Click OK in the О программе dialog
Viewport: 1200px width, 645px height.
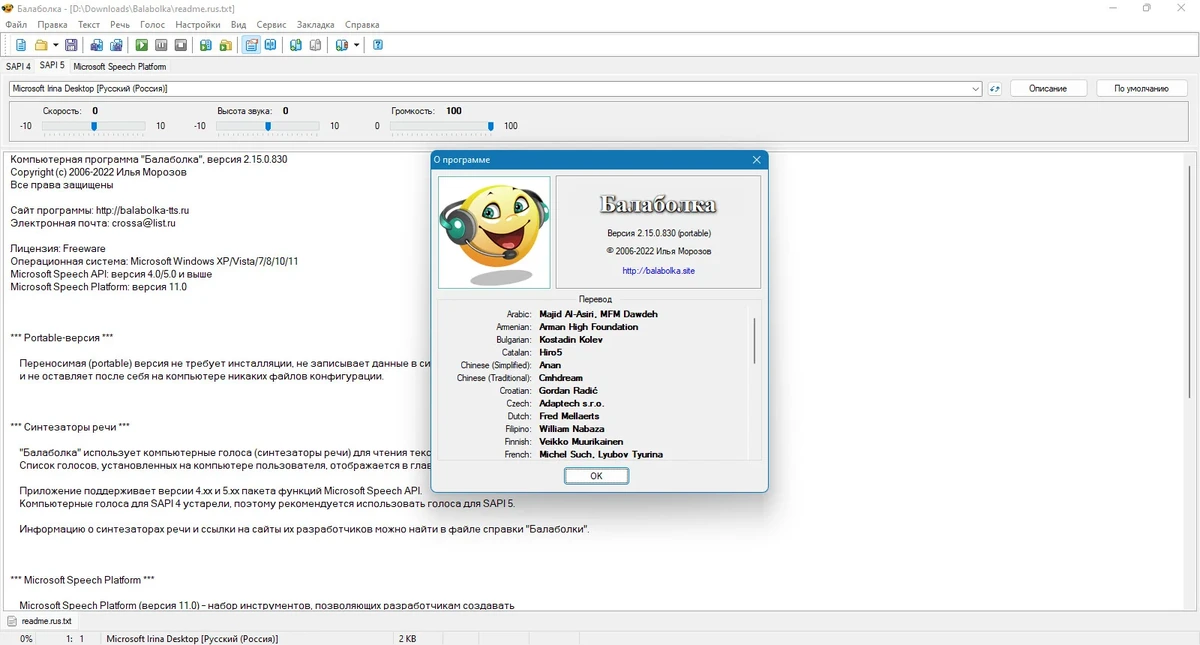click(x=596, y=476)
